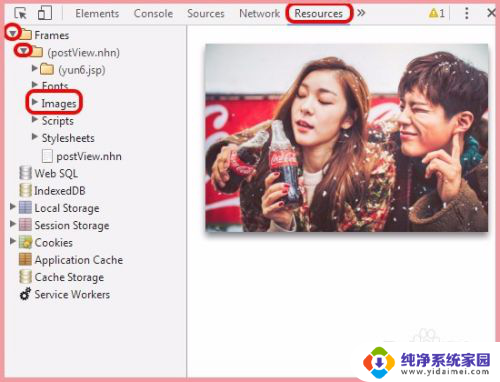500x382 pixels.
Task: Click the Web SQL database icon
Action: point(25,173)
